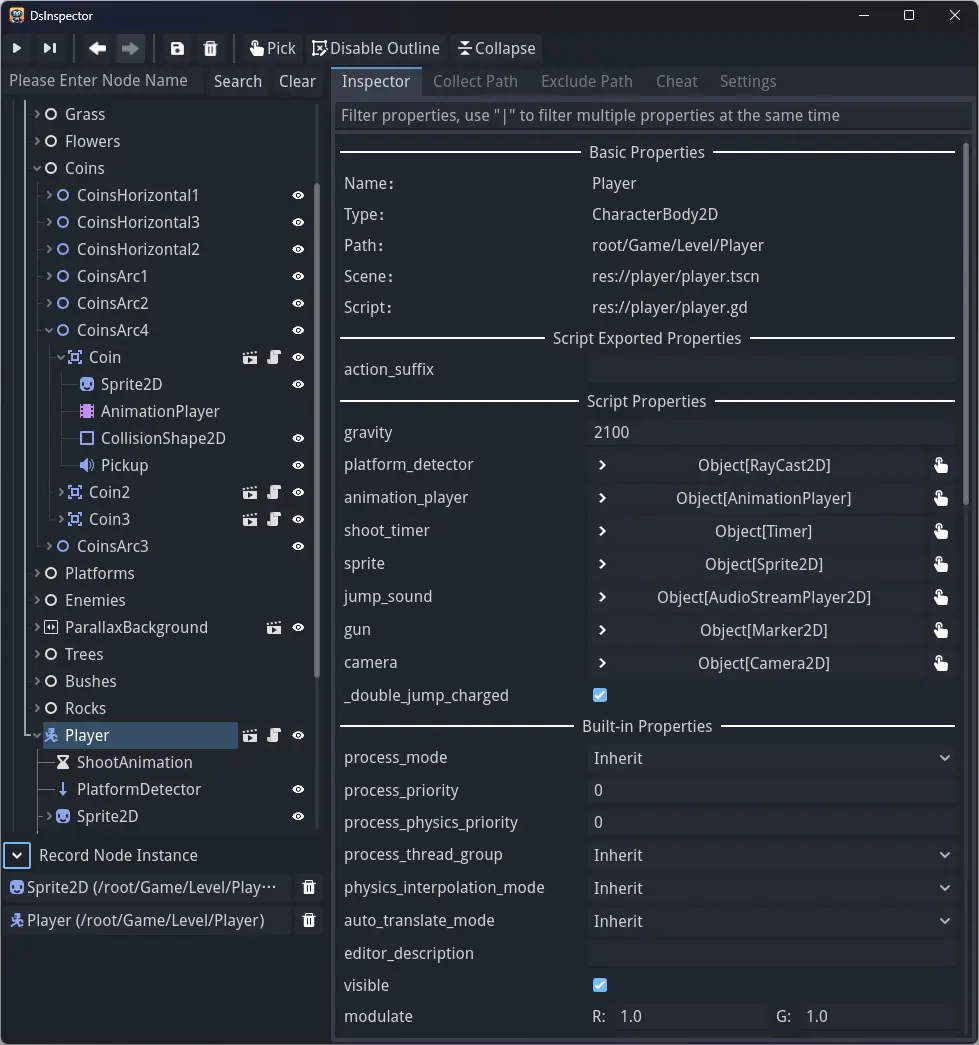Delete recorded Sprite2D node instance
The height and width of the screenshot is (1045, 979).
[309, 888]
